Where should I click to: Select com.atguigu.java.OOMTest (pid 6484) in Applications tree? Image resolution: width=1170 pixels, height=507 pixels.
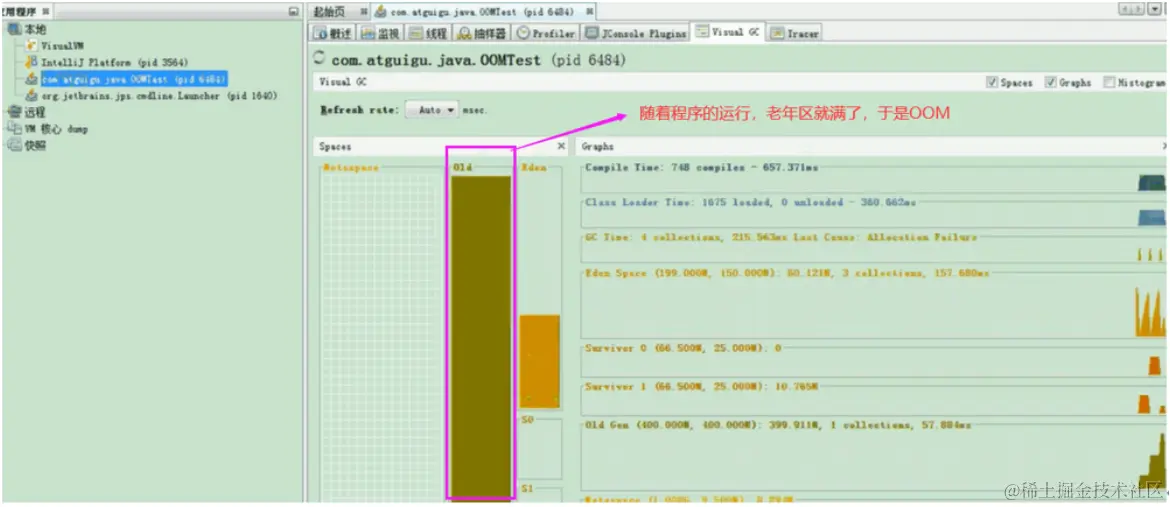(x=134, y=79)
